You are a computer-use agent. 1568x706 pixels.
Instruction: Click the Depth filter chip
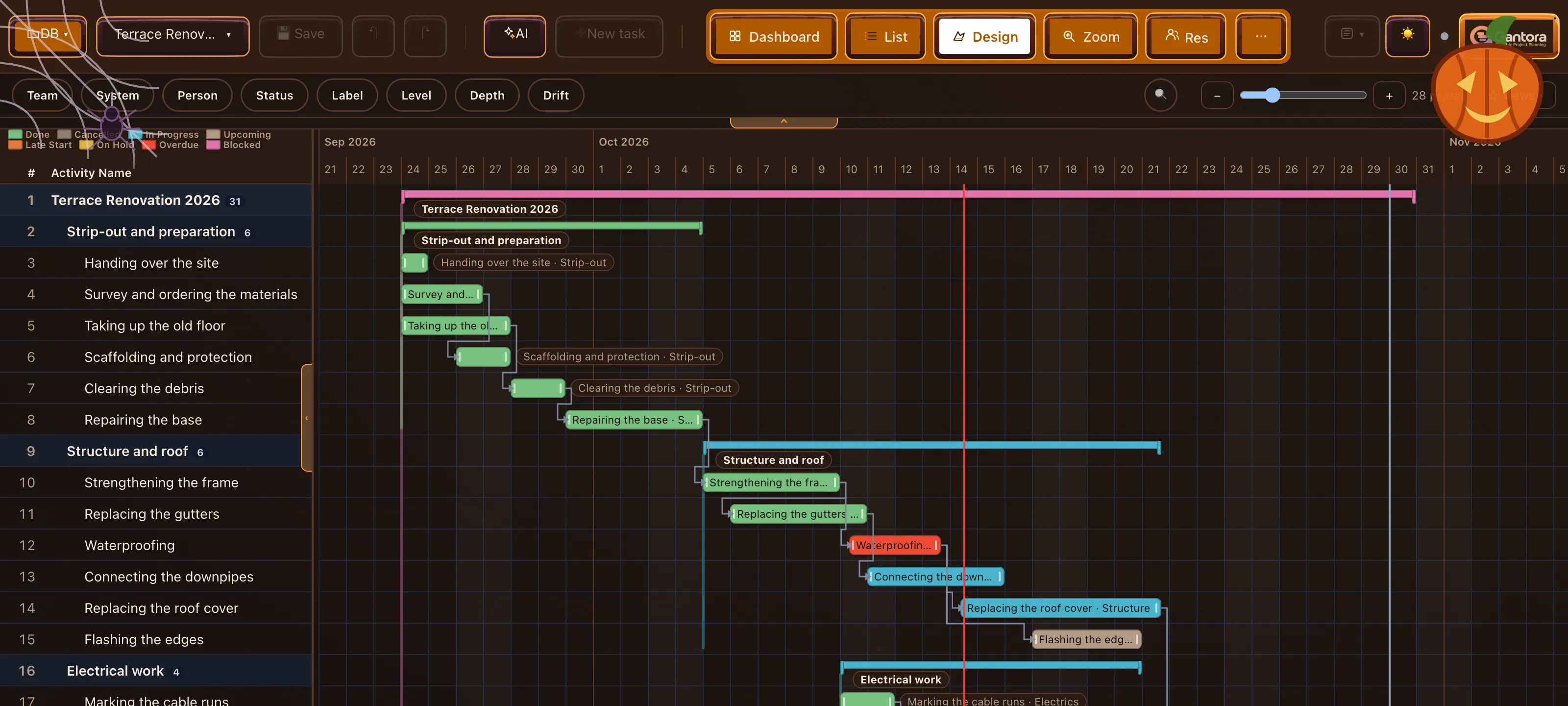[487, 95]
